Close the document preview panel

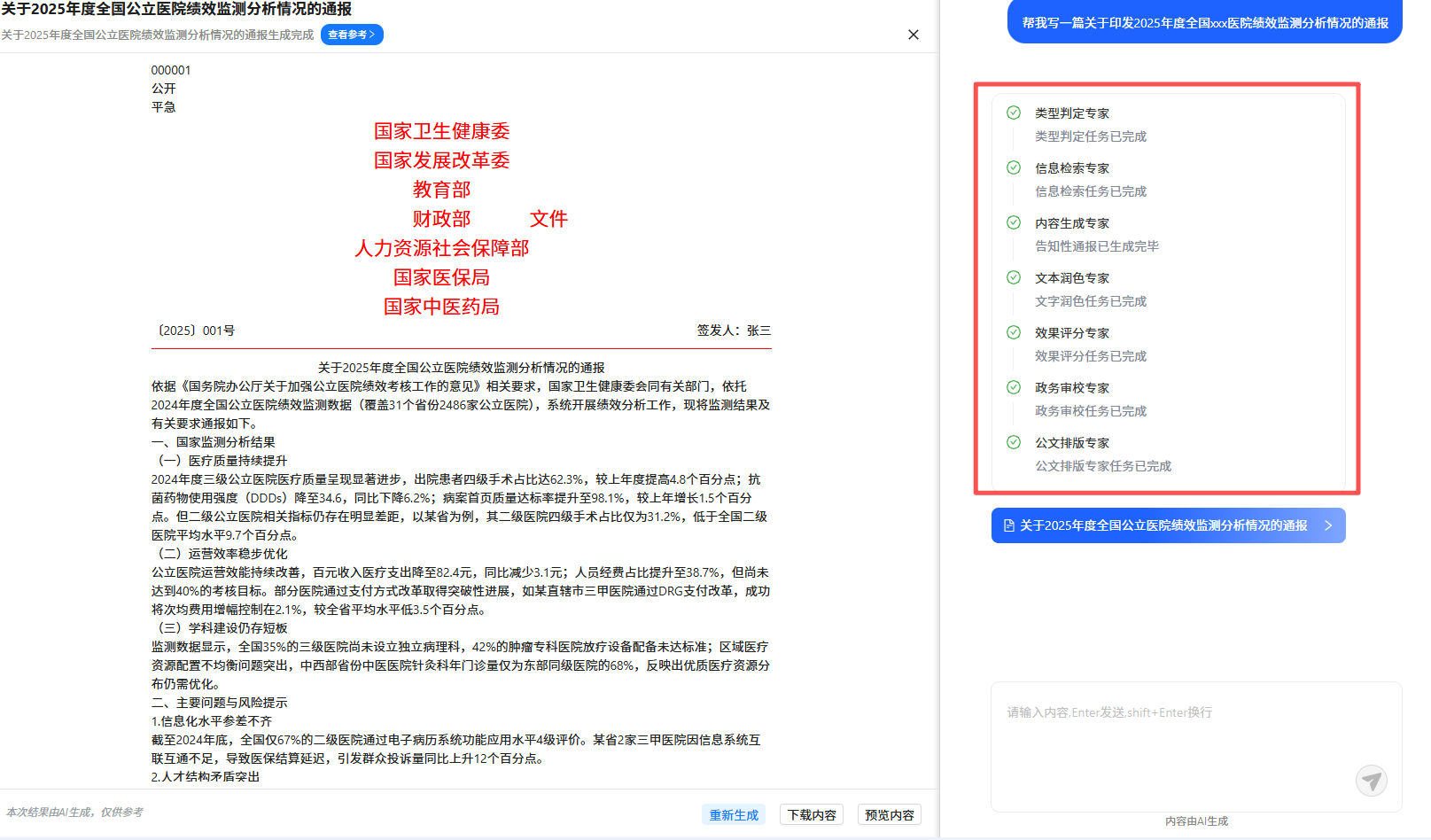coord(914,35)
